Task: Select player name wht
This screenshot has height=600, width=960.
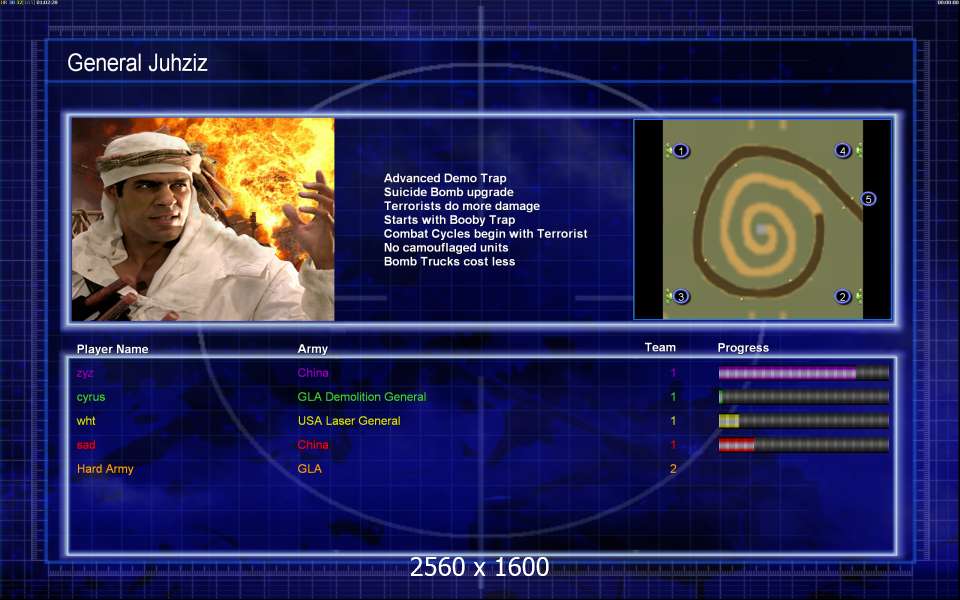Action: pyautogui.click(x=86, y=421)
